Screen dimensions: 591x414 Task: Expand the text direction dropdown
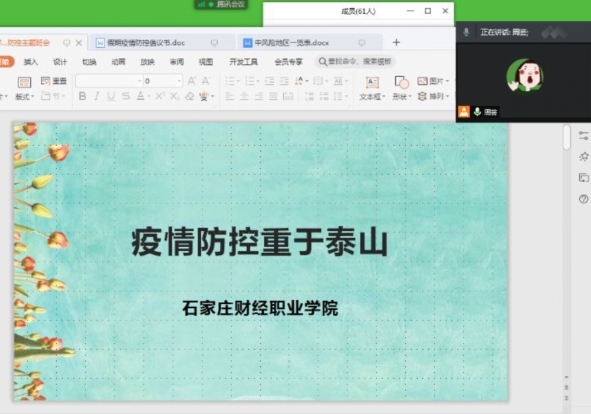click(307, 81)
